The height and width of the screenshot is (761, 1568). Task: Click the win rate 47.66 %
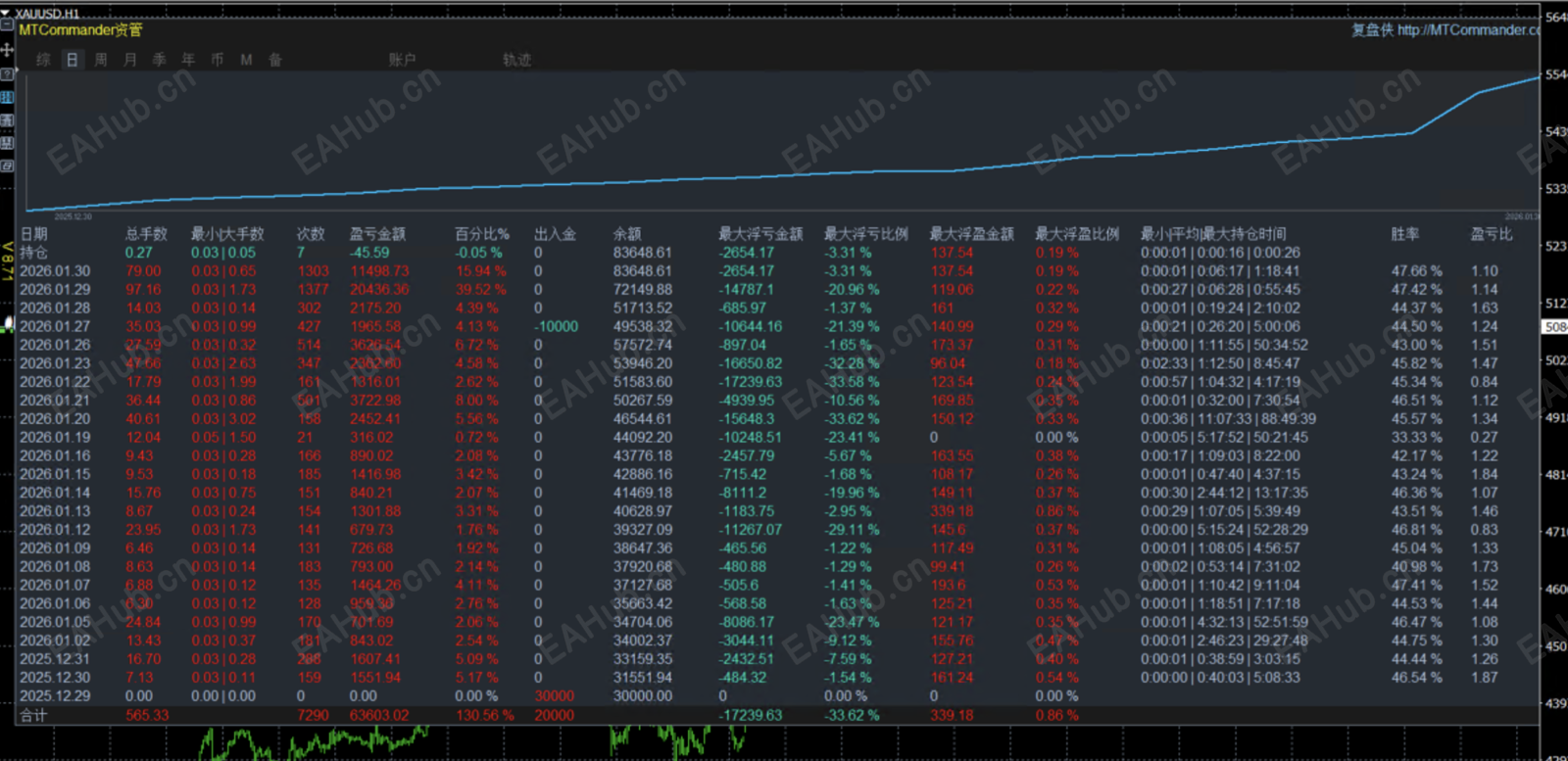pos(1417,271)
